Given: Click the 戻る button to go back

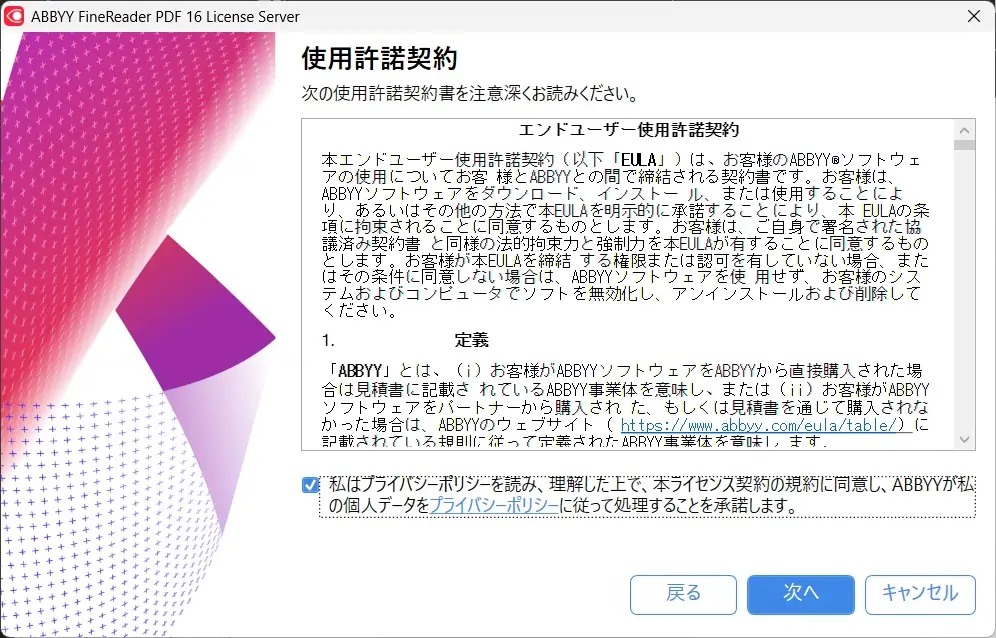Looking at the screenshot, I should tap(683, 594).
